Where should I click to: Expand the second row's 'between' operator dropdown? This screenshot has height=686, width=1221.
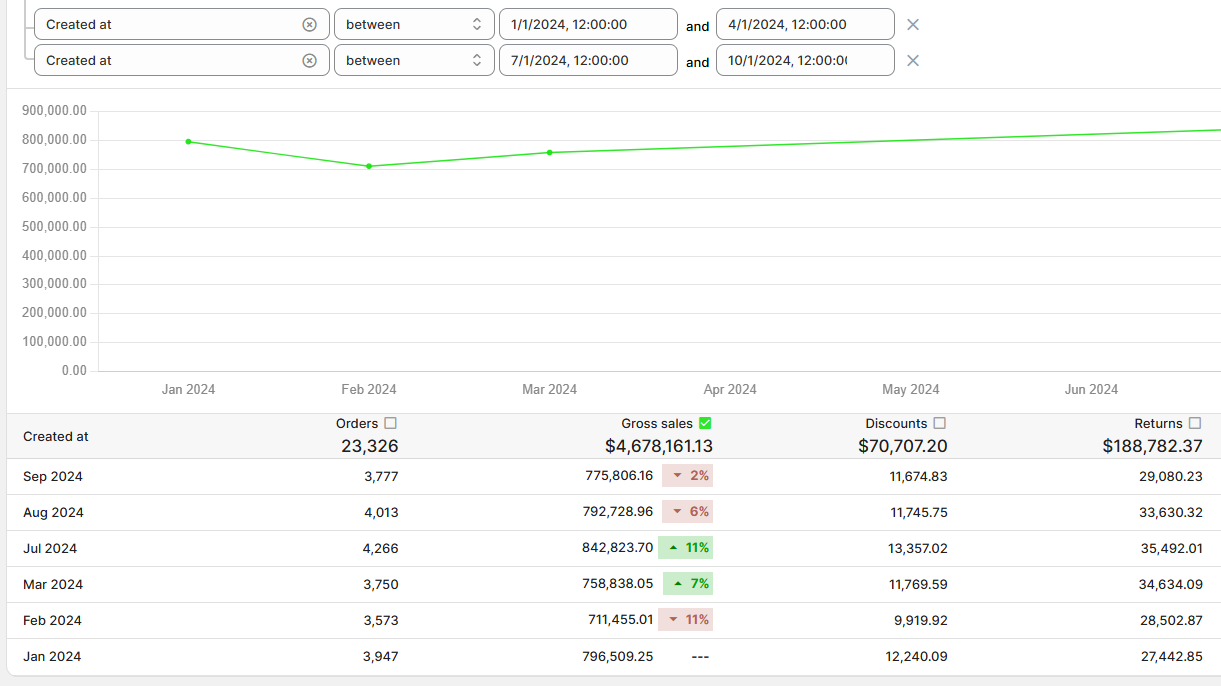click(414, 61)
